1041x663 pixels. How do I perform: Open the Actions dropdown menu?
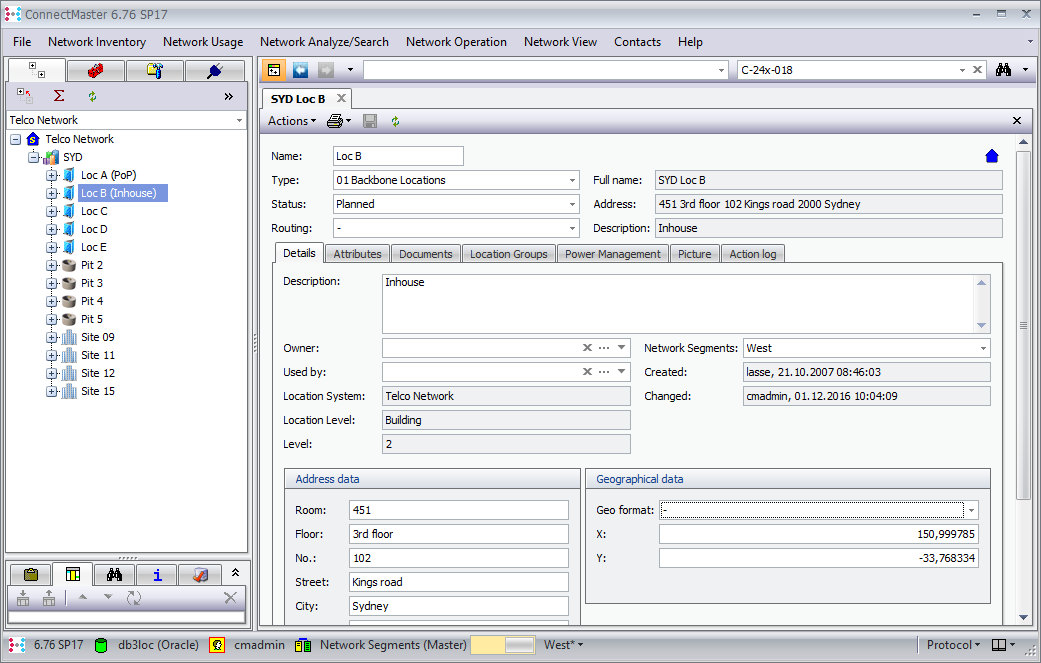coord(292,121)
